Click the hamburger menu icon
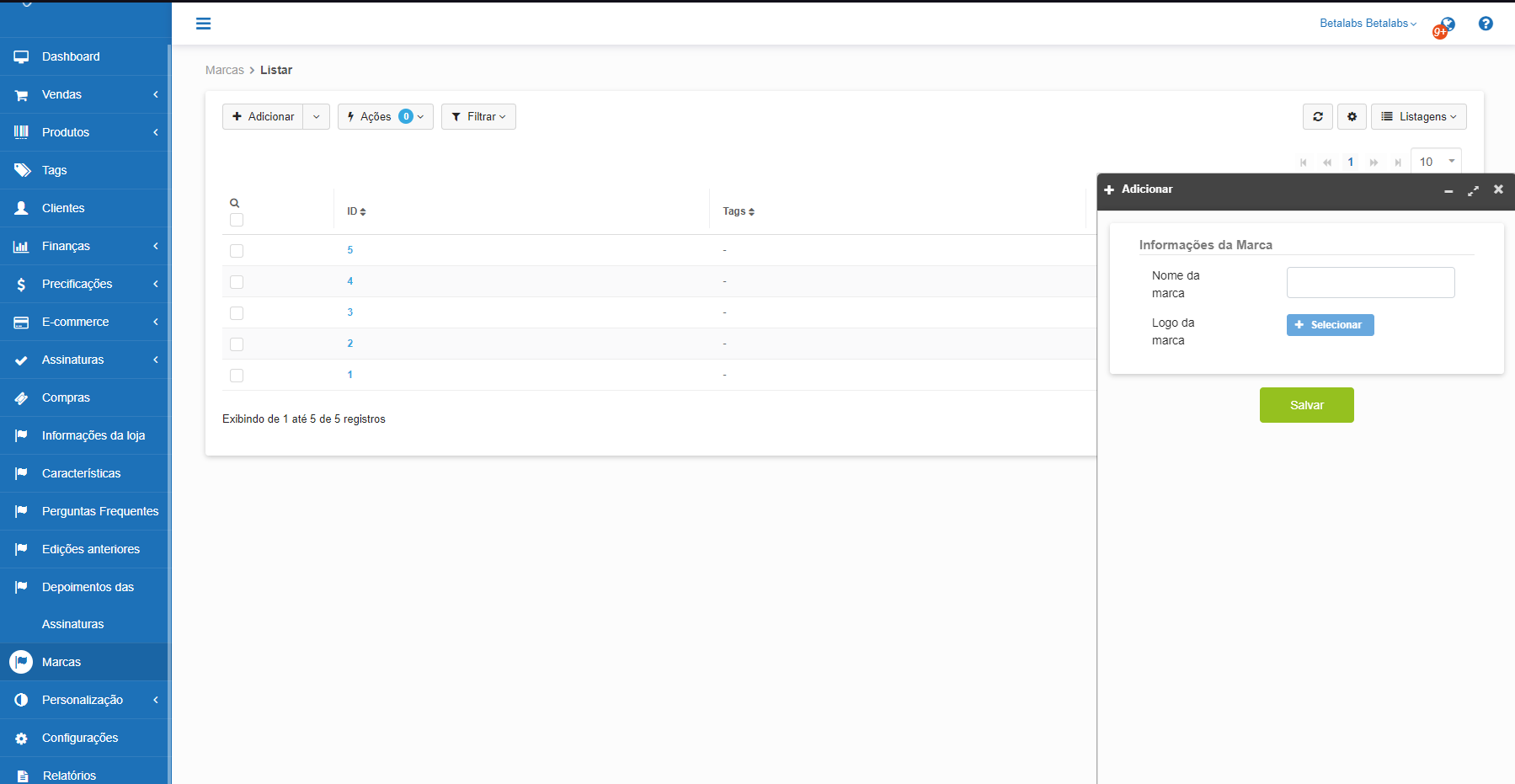 pos(203,24)
